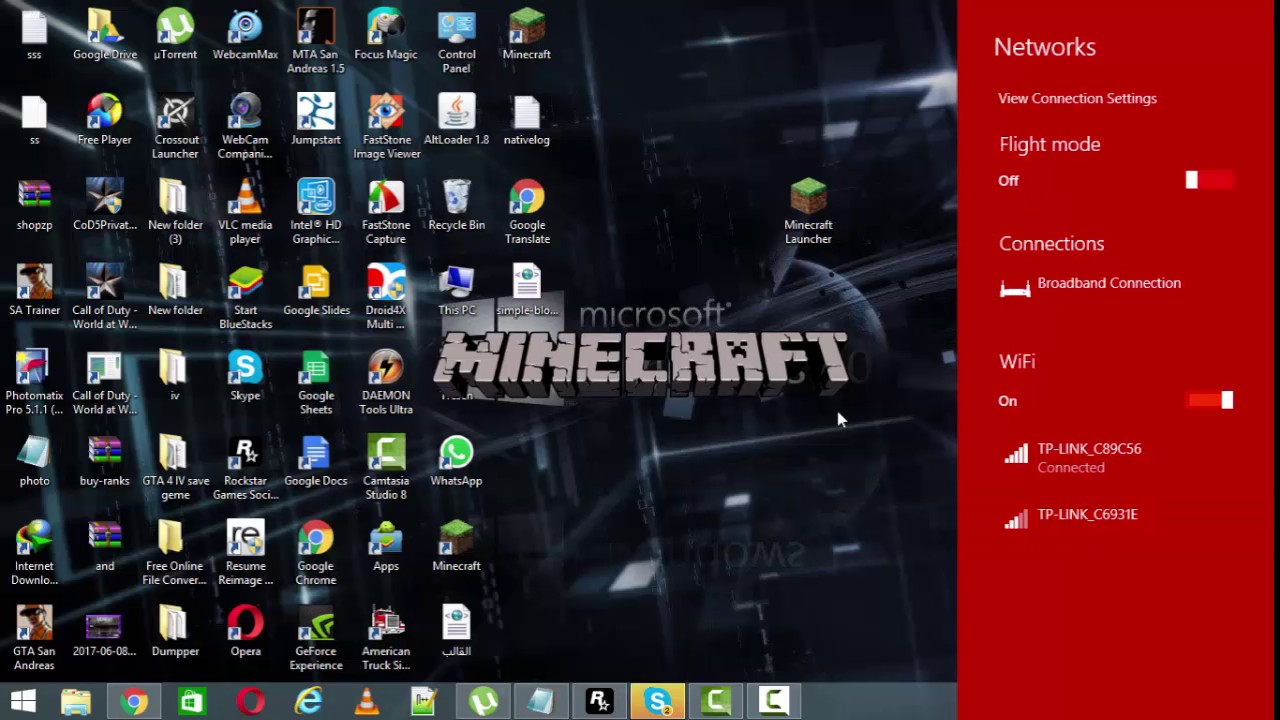
Task: Open DAEMON Tools Ultra icon
Action: point(386,383)
